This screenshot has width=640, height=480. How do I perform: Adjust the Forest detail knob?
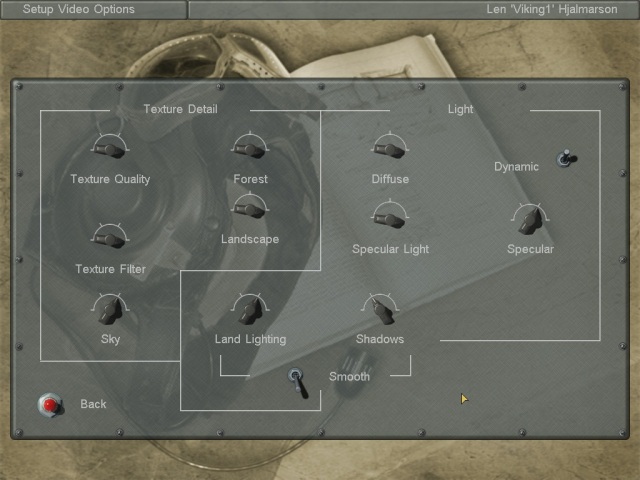249,150
